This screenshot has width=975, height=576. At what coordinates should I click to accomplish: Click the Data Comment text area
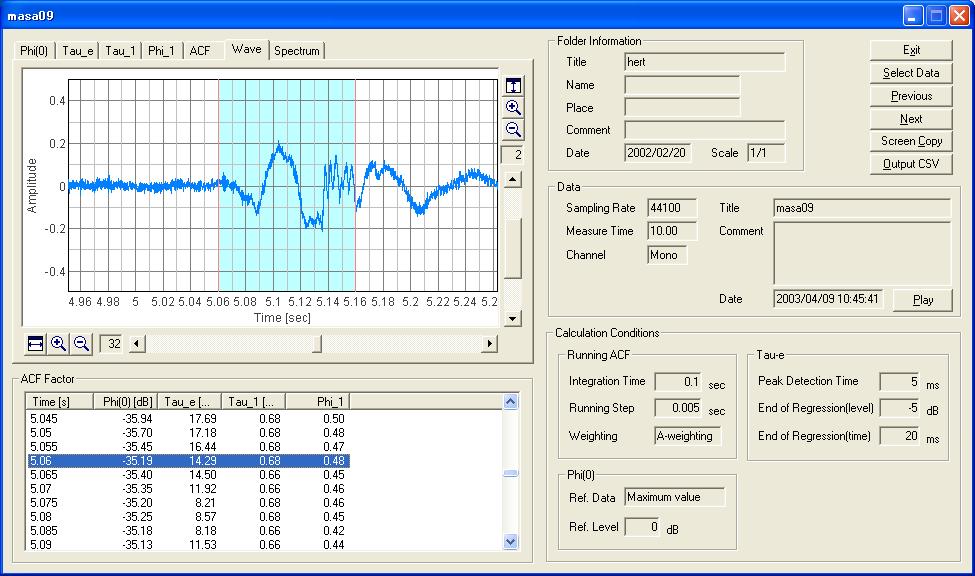(862, 253)
